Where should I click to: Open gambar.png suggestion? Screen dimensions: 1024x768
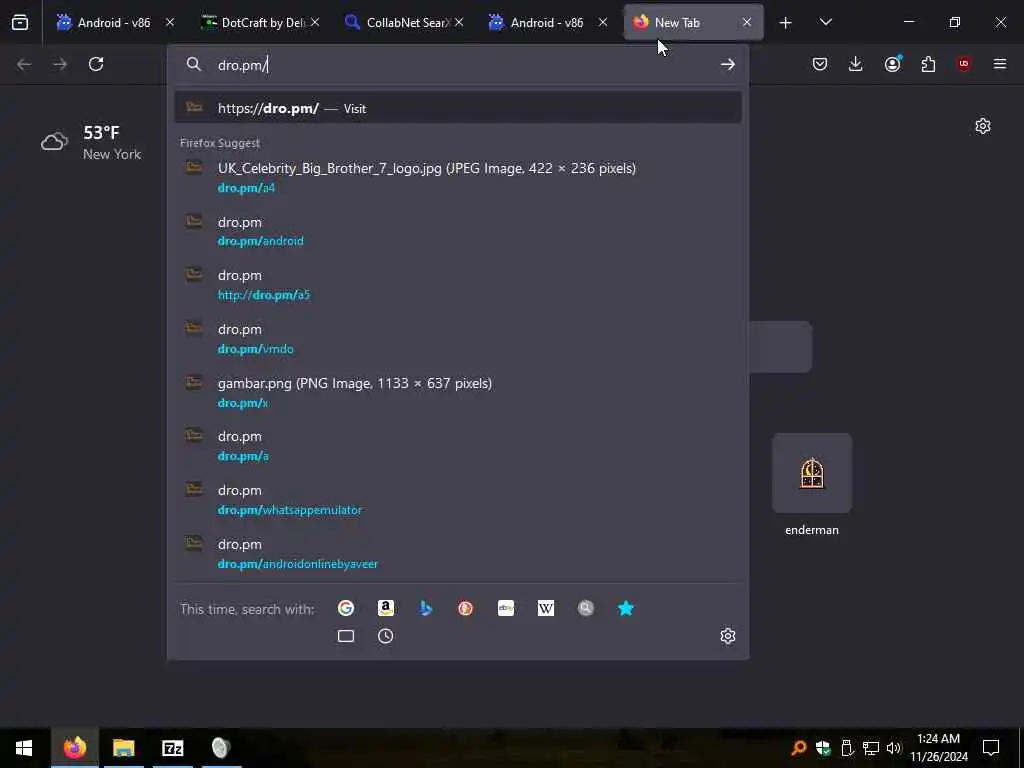pyautogui.click(x=458, y=392)
